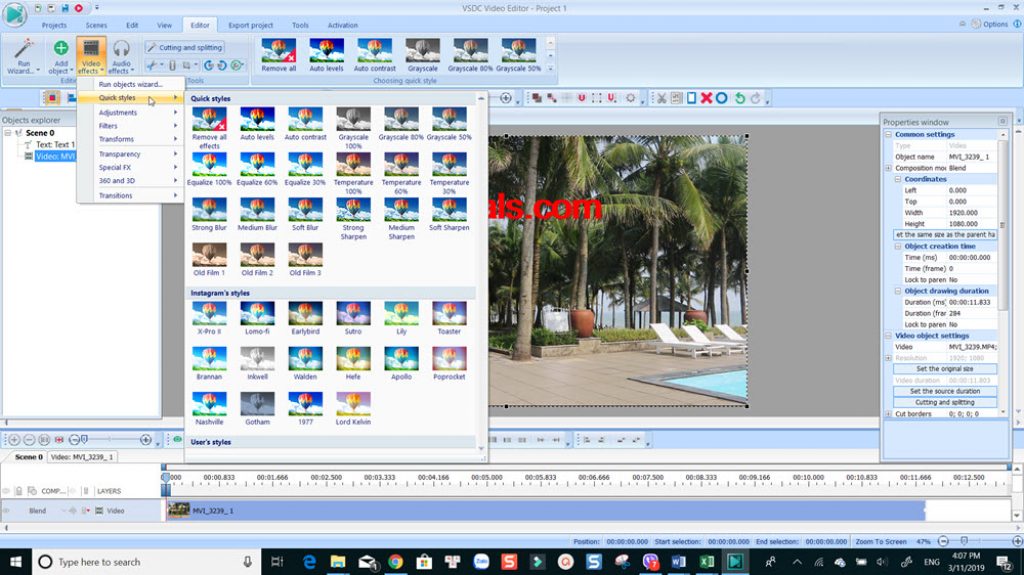This screenshot has height=575, width=1024.
Task: Select the Text: Text 1 tree item
Action: click(55, 144)
